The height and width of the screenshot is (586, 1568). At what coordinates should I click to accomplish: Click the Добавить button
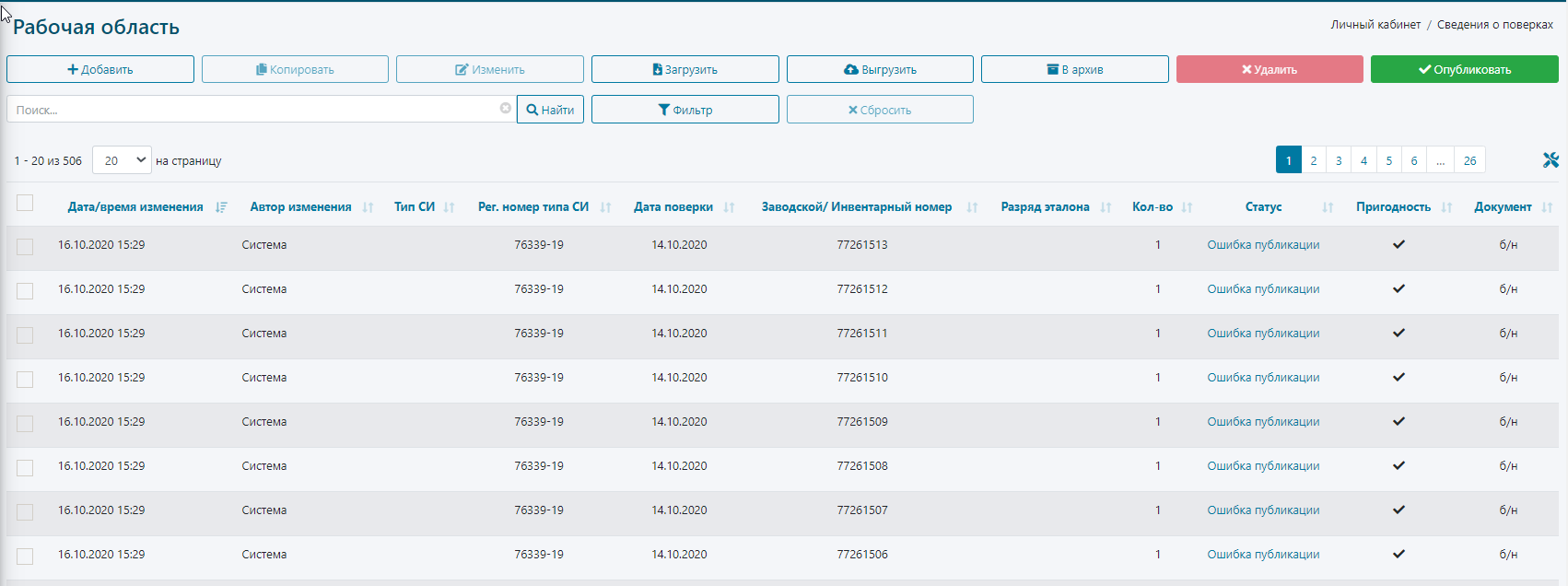100,69
